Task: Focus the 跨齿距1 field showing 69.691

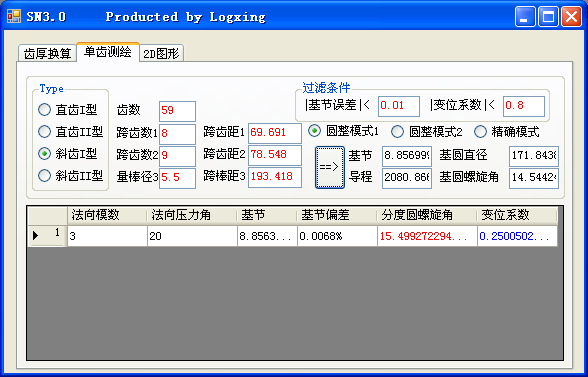Action: pyautogui.click(x=275, y=133)
